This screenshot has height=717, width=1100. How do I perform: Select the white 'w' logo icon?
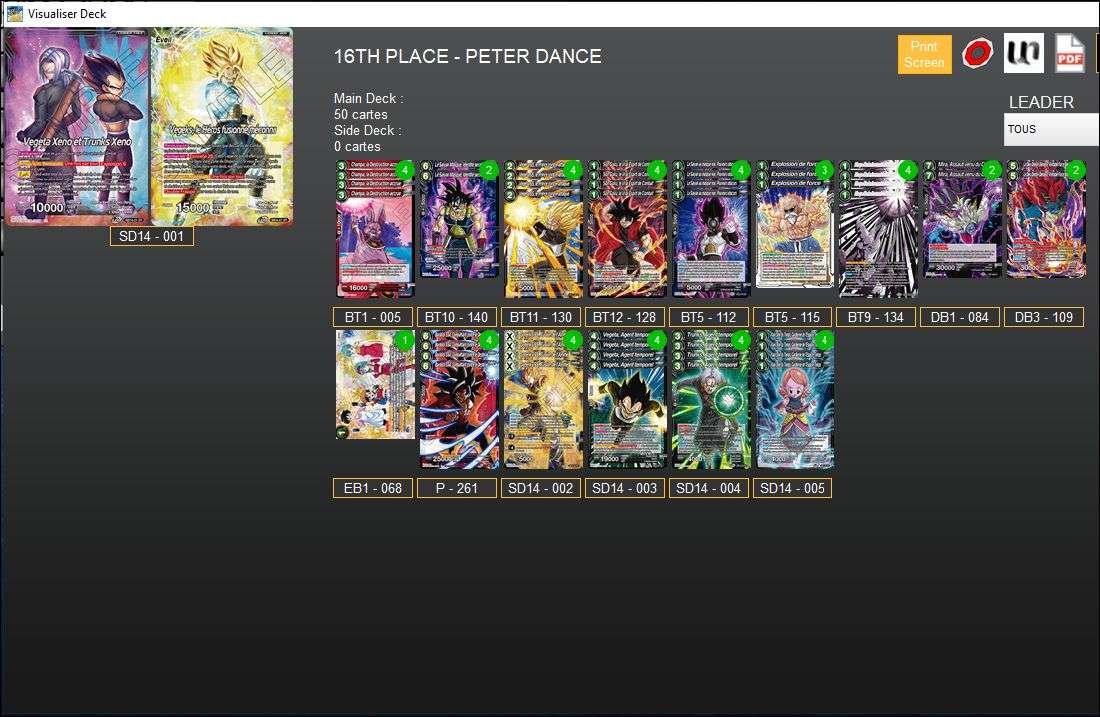(1022, 52)
